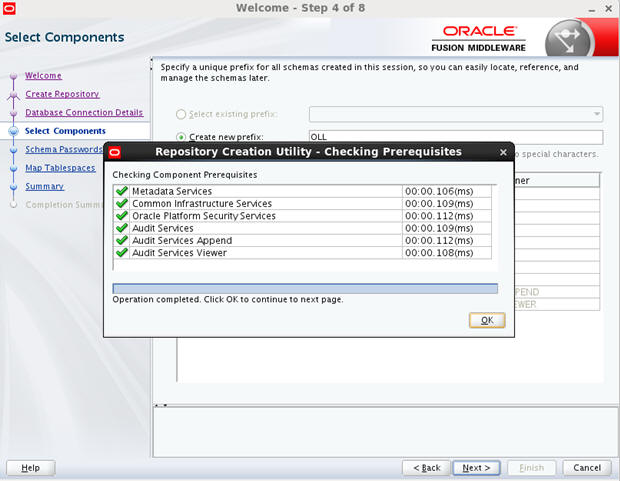Minimize the Welcome wizard window
This screenshot has width=620, height=481.
[592, 9]
